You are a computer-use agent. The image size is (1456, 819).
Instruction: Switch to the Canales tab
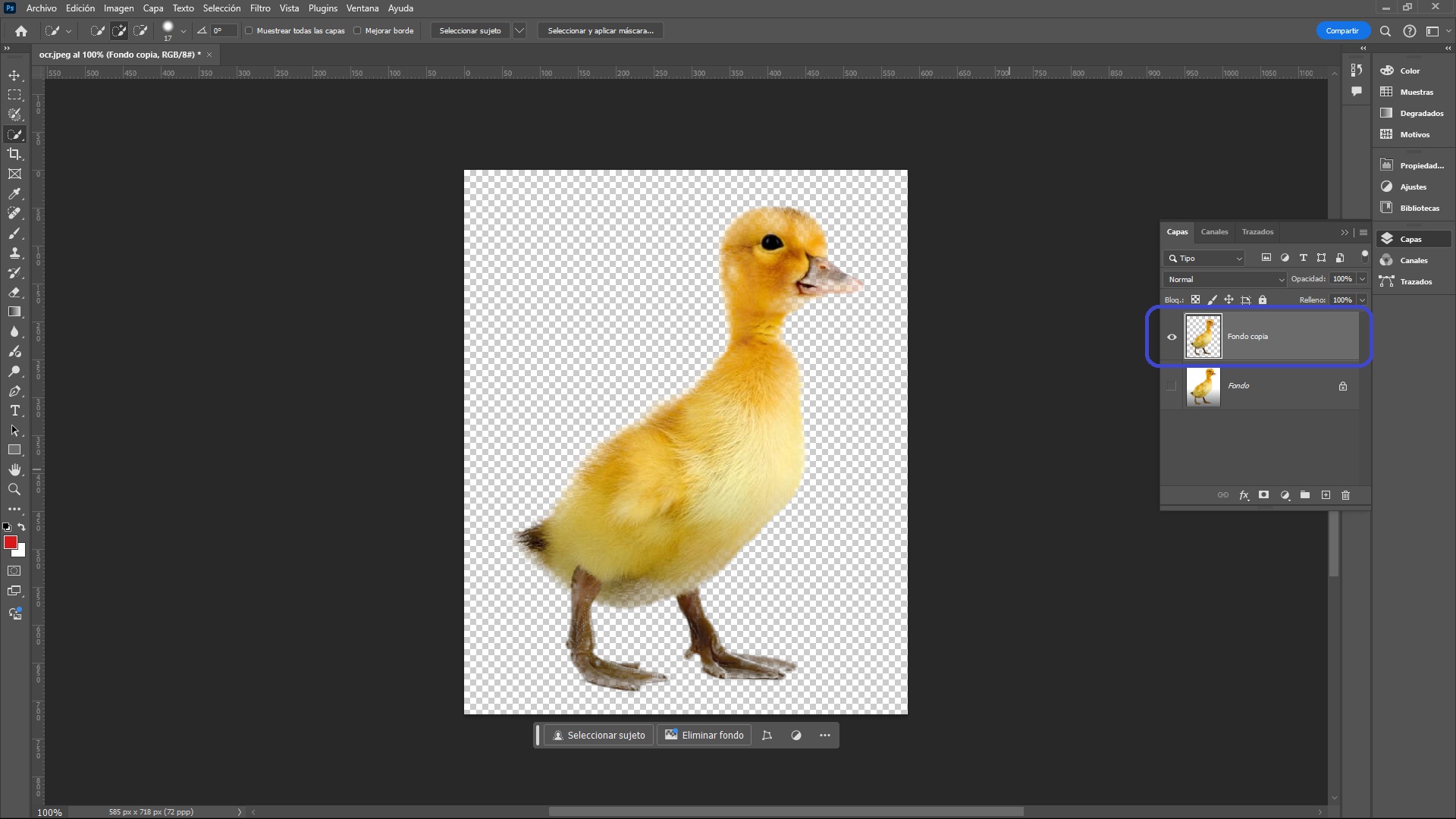tap(1214, 232)
